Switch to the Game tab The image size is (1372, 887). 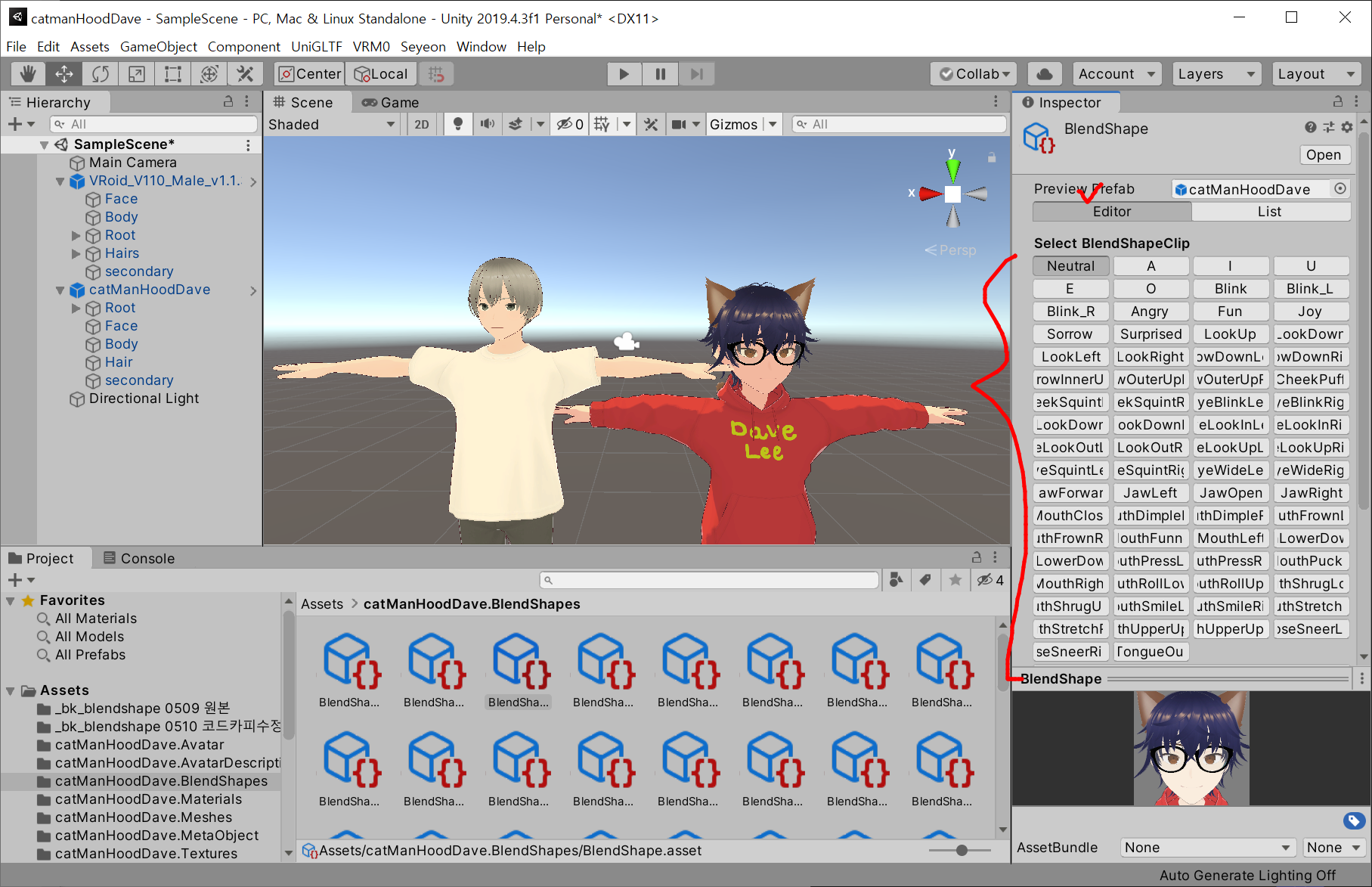click(x=391, y=102)
